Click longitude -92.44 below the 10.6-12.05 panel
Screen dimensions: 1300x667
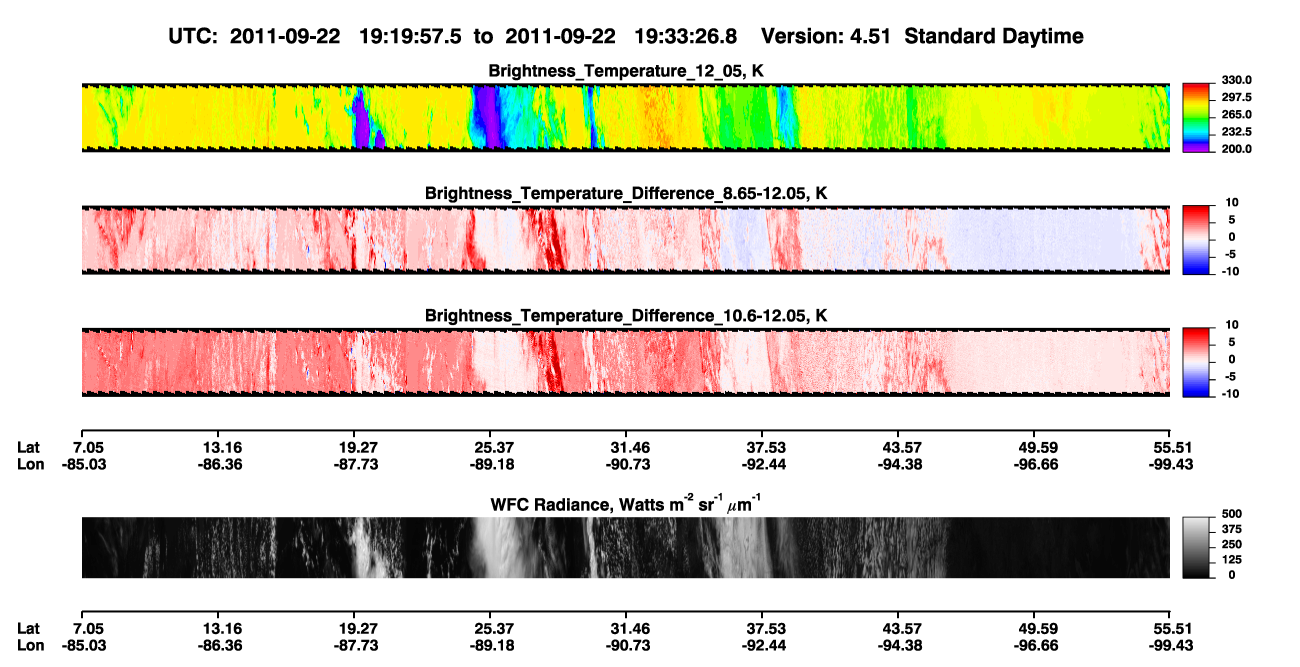tap(762, 464)
